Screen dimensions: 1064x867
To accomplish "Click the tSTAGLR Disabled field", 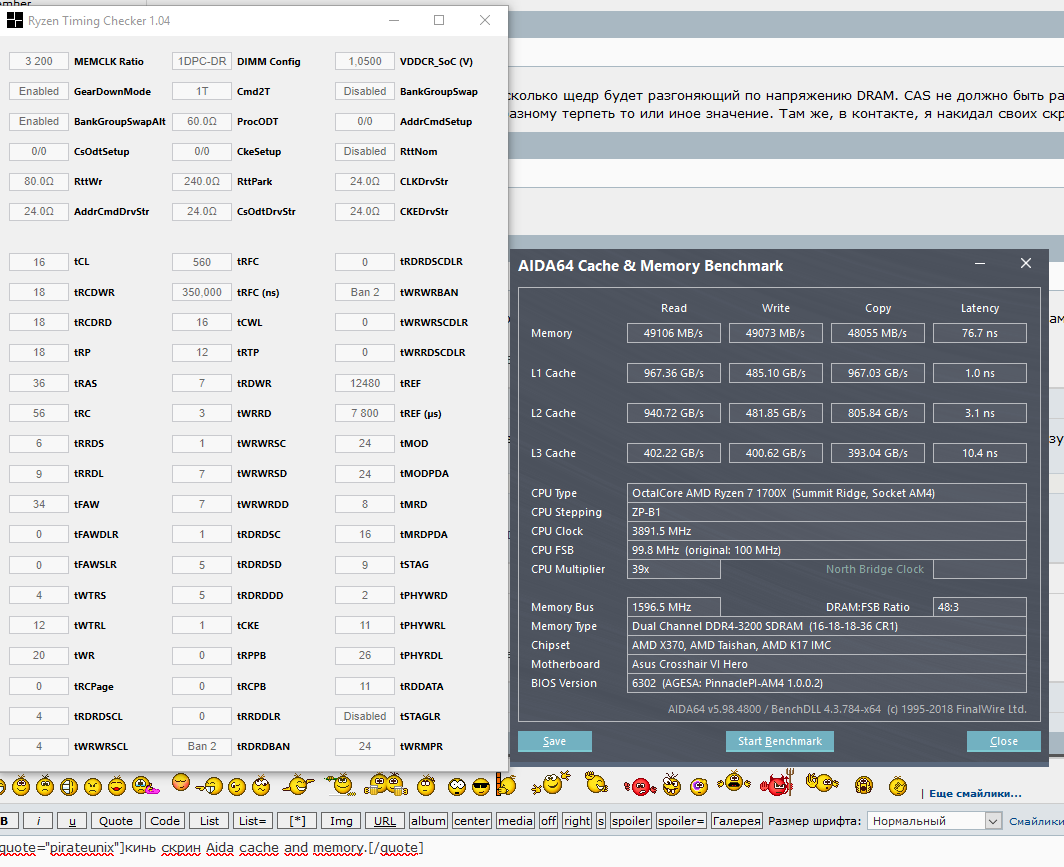I will tap(364, 716).
